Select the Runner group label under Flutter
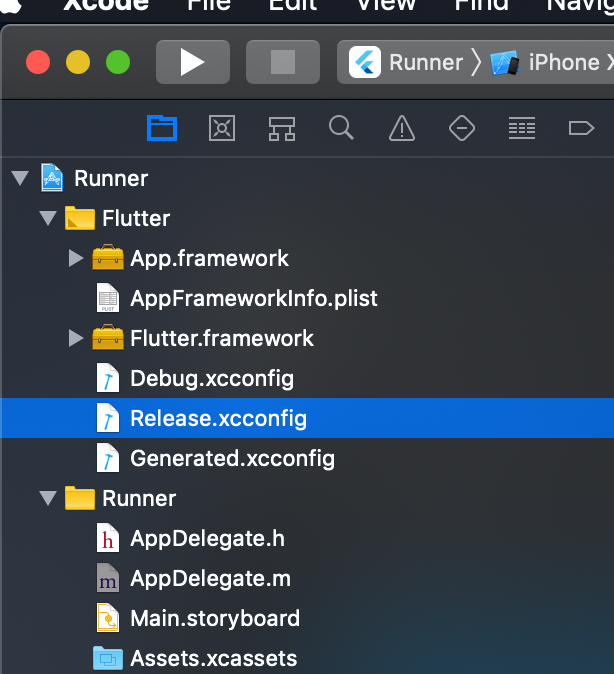The height and width of the screenshot is (674, 614). tap(139, 499)
